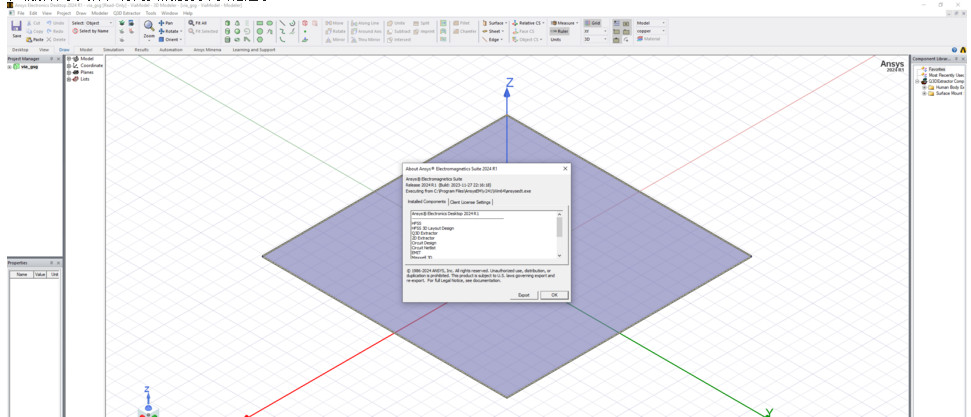This screenshot has width=971, height=417.
Task: Select the Installed Components tab
Action: pyautogui.click(x=427, y=202)
